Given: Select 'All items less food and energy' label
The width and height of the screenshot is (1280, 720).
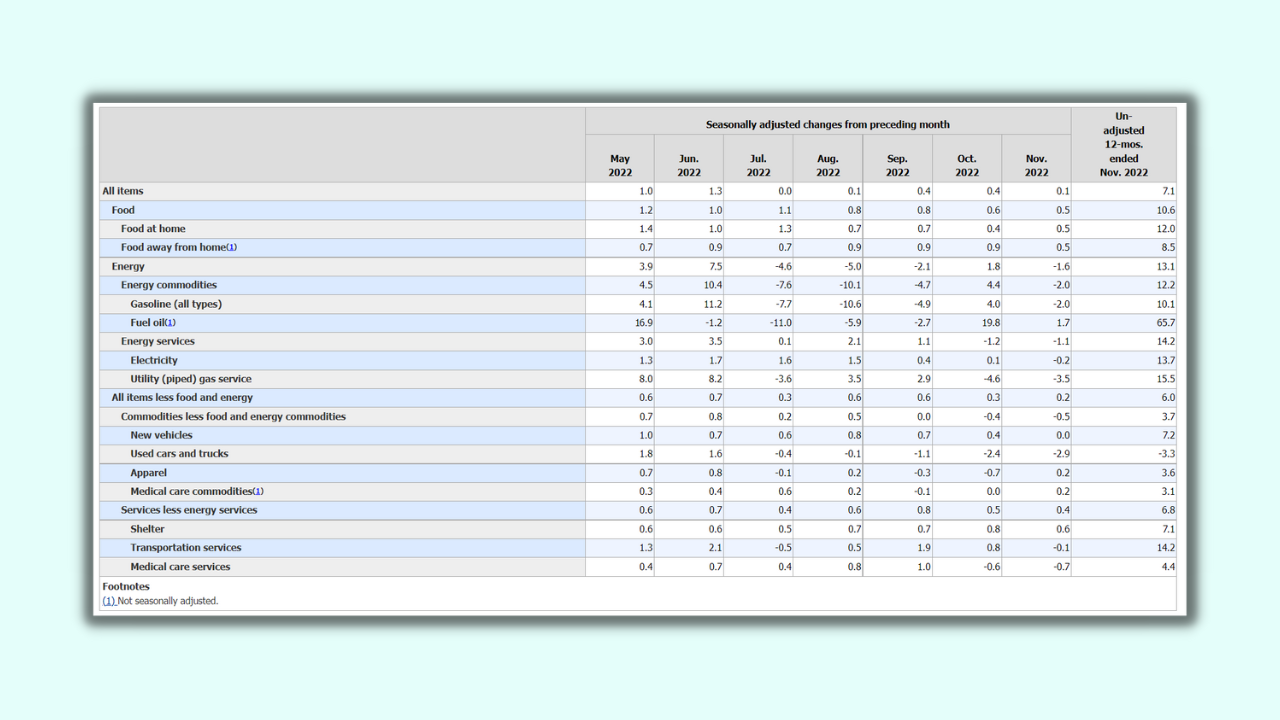Looking at the screenshot, I should tap(182, 398).
